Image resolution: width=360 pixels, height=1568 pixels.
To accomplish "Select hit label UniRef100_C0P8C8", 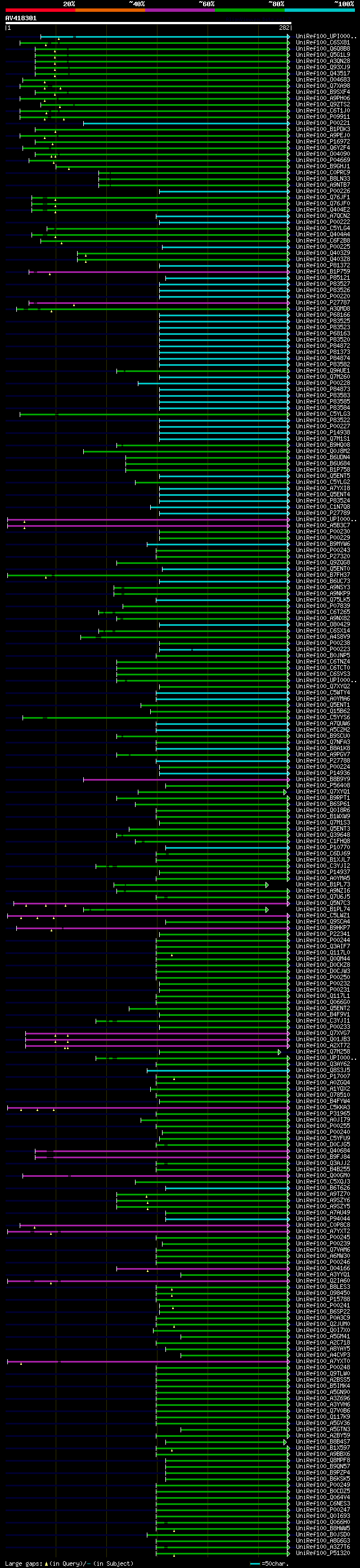I will coord(323,1225).
